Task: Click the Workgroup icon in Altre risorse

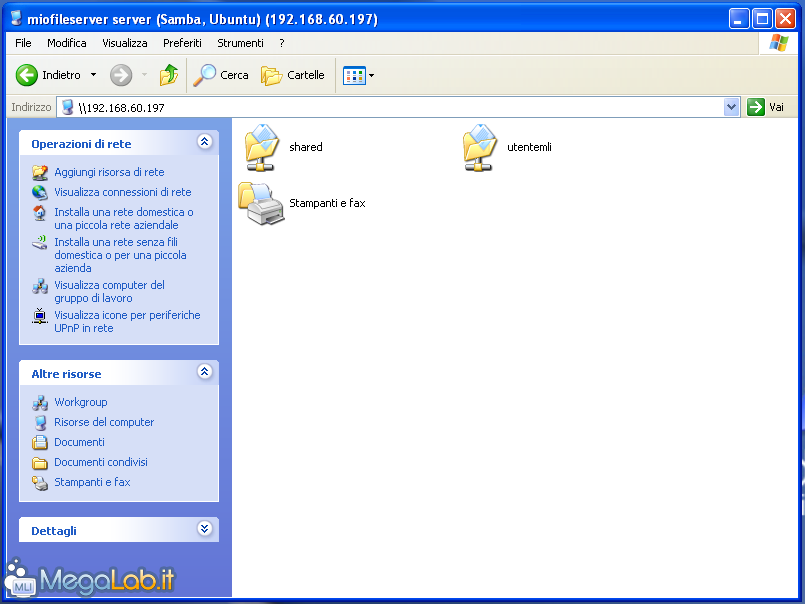Action: pos(40,403)
